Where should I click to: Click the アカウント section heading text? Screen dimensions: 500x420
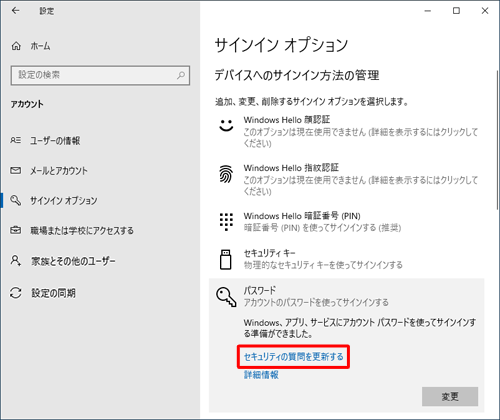(x=27, y=104)
